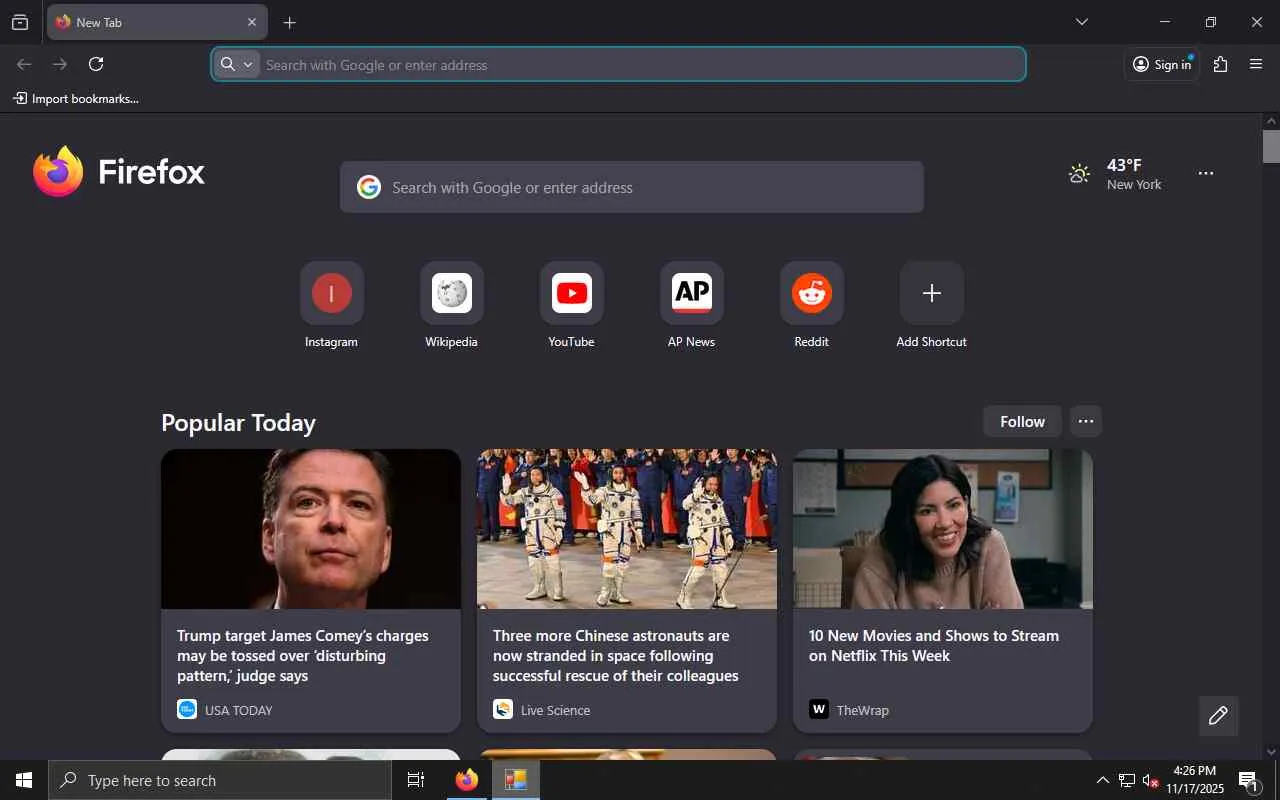Read 'Three more Chinese astronauts' headline
This screenshot has height=800, width=1280.
(616, 656)
